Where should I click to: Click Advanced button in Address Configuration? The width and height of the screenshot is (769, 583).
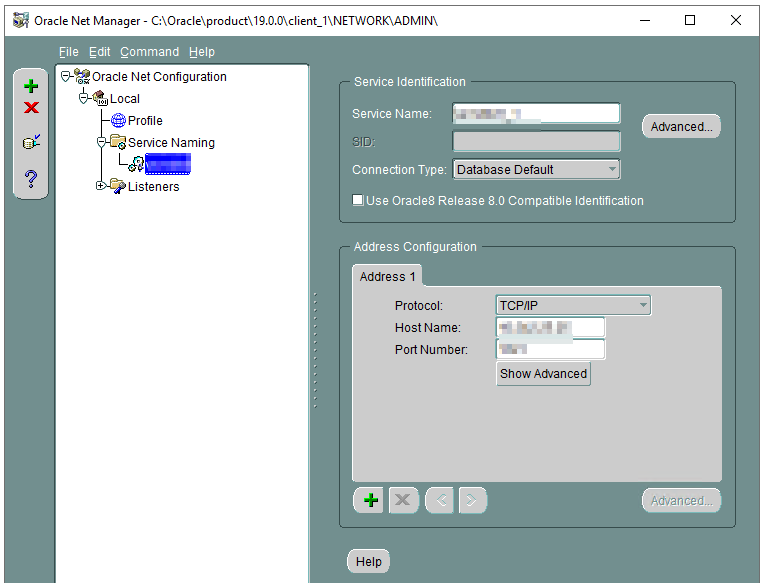pos(681,501)
